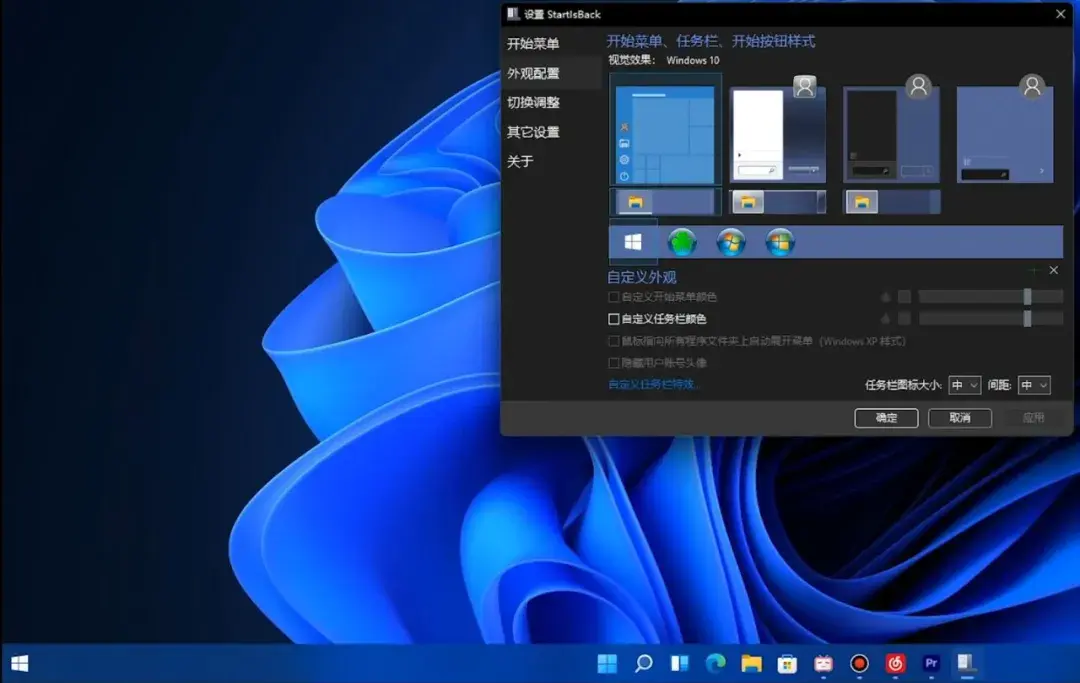Check 自定义开始菜单颜色 option
The image size is (1080, 683).
pyautogui.click(x=612, y=297)
